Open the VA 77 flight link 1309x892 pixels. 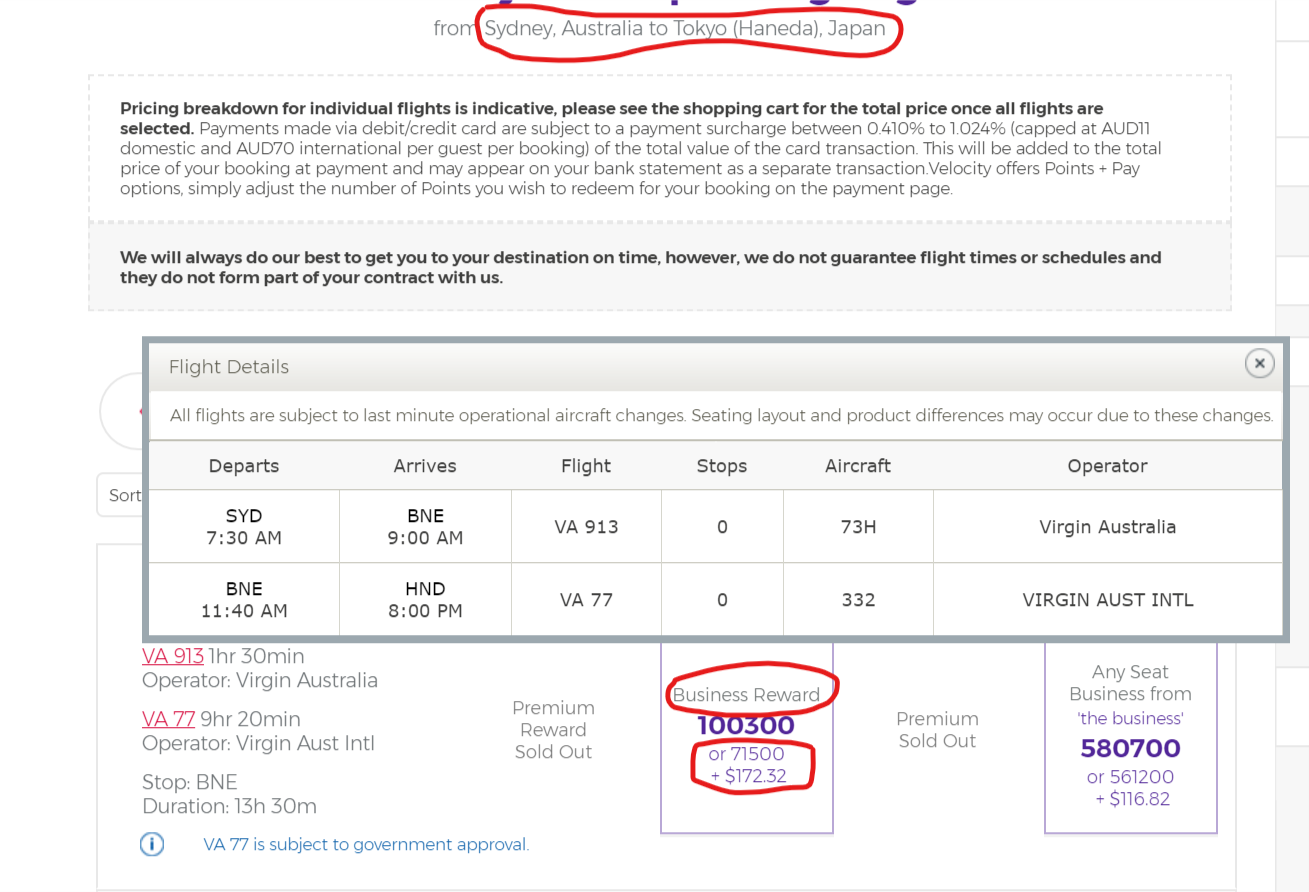click(168, 719)
